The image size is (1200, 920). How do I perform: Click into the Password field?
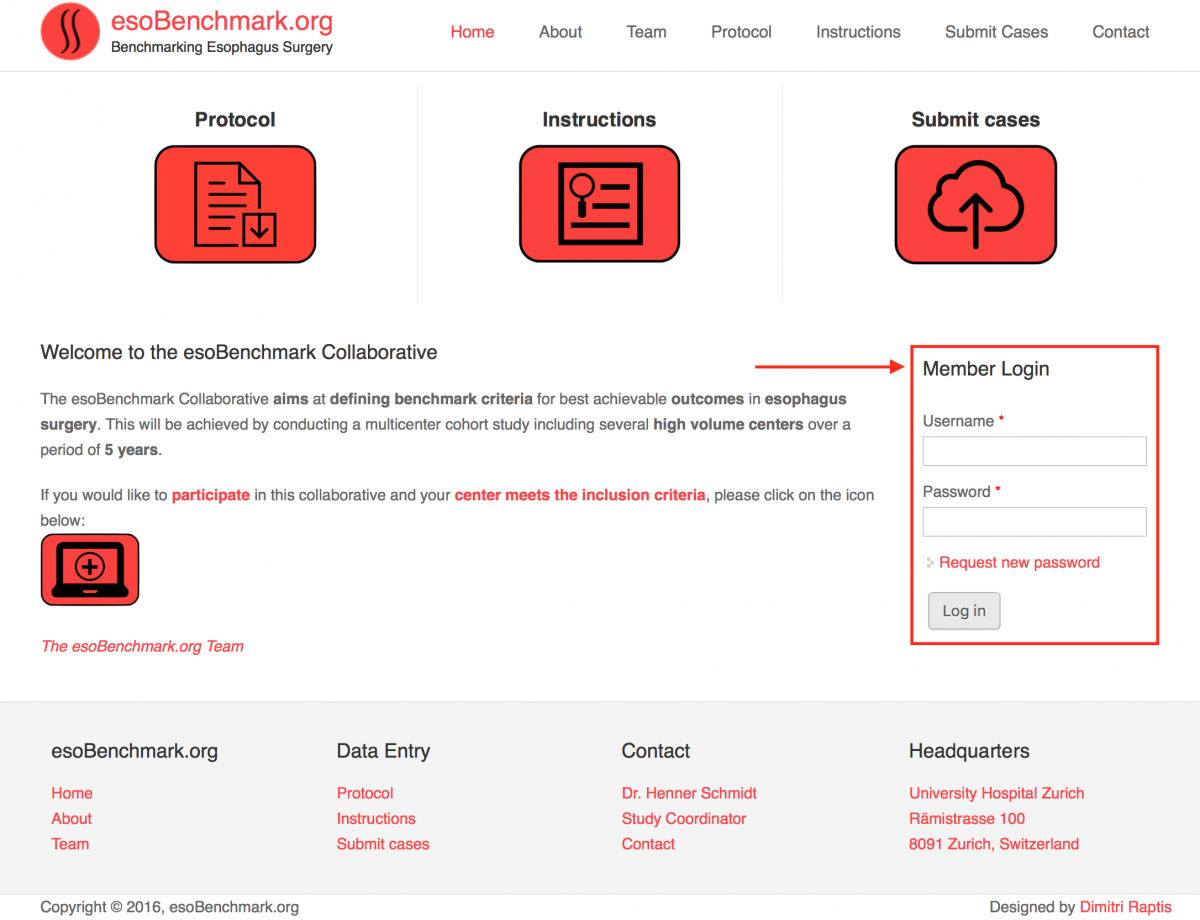click(1034, 521)
